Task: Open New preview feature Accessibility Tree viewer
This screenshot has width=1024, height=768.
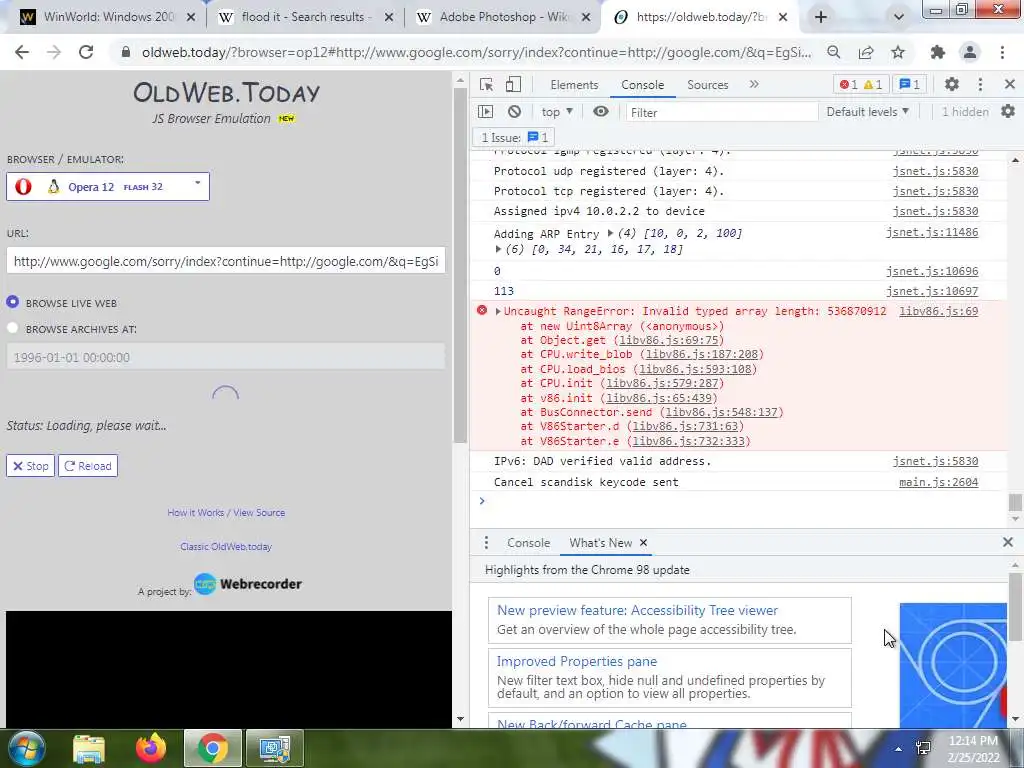Action: tap(637, 610)
